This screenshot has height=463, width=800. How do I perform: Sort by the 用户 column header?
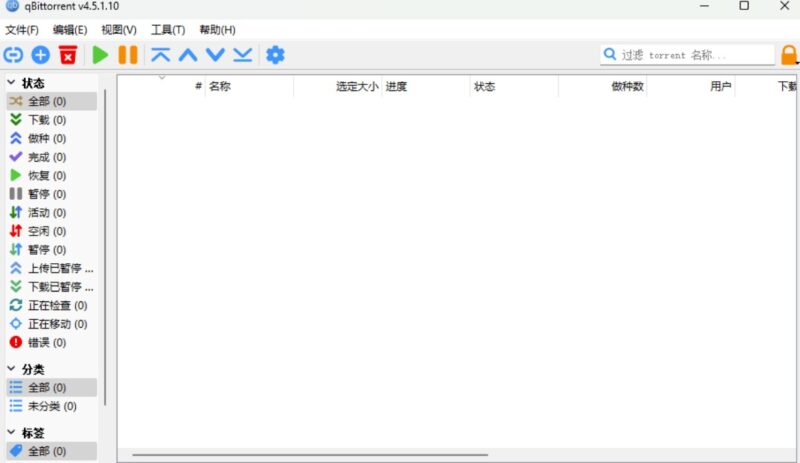tap(691, 86)
